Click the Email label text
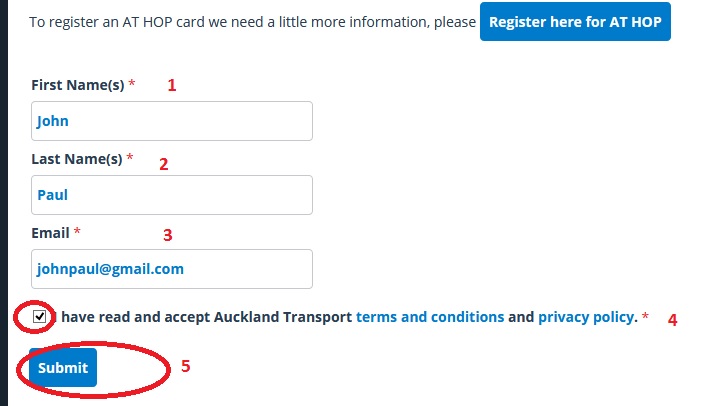722x406 pixels. point(51,233)
